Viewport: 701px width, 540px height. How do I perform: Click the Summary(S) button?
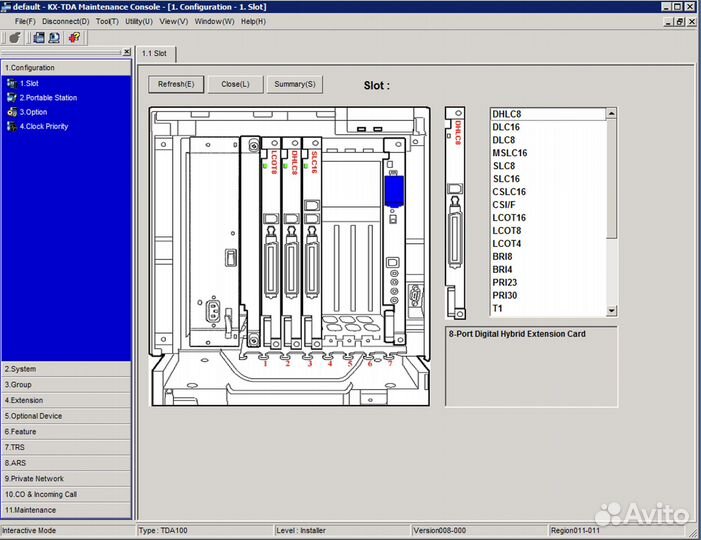click(x=293, y=84)
